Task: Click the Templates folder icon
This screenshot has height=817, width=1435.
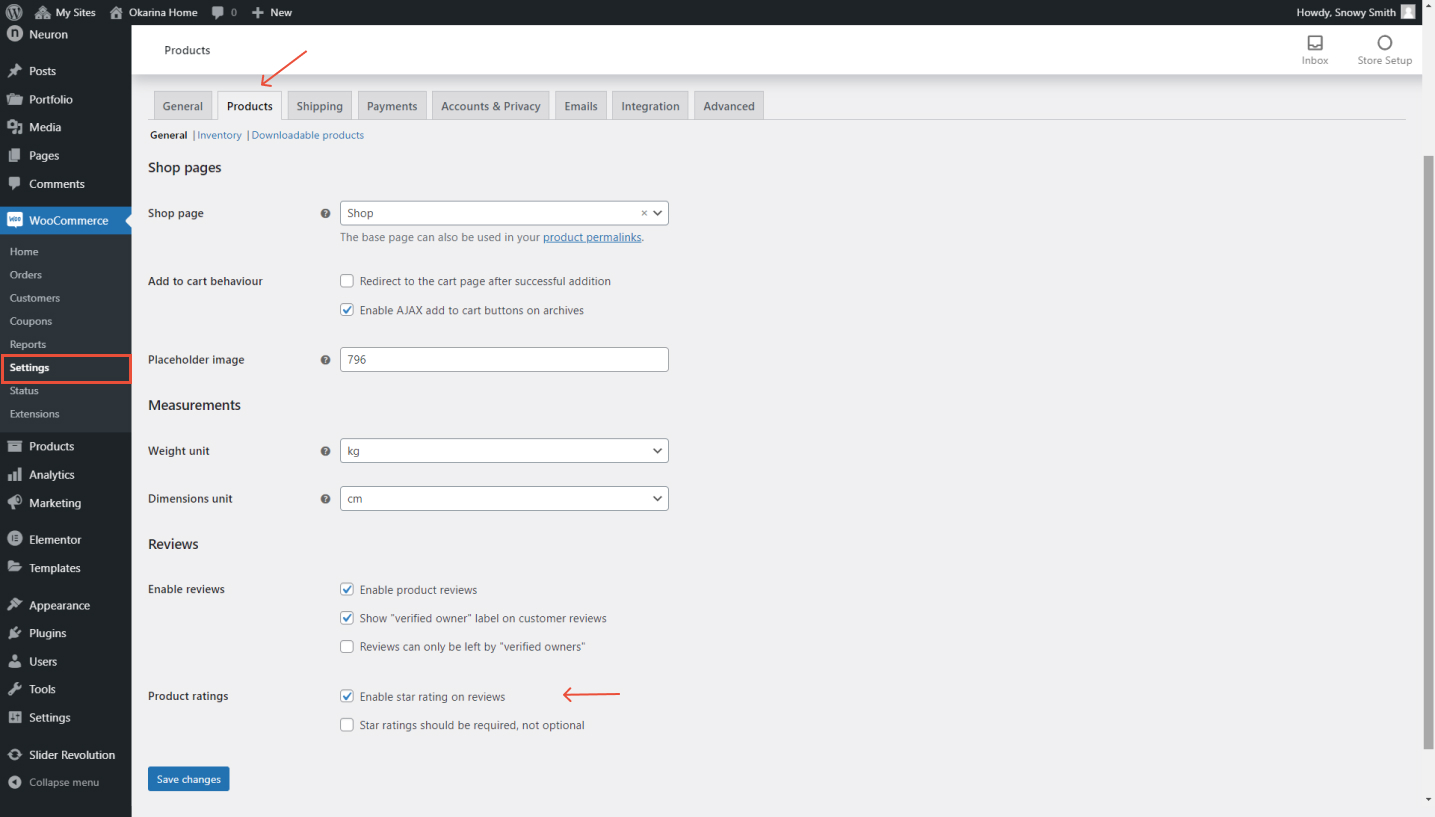Action: tap(15, 568)
